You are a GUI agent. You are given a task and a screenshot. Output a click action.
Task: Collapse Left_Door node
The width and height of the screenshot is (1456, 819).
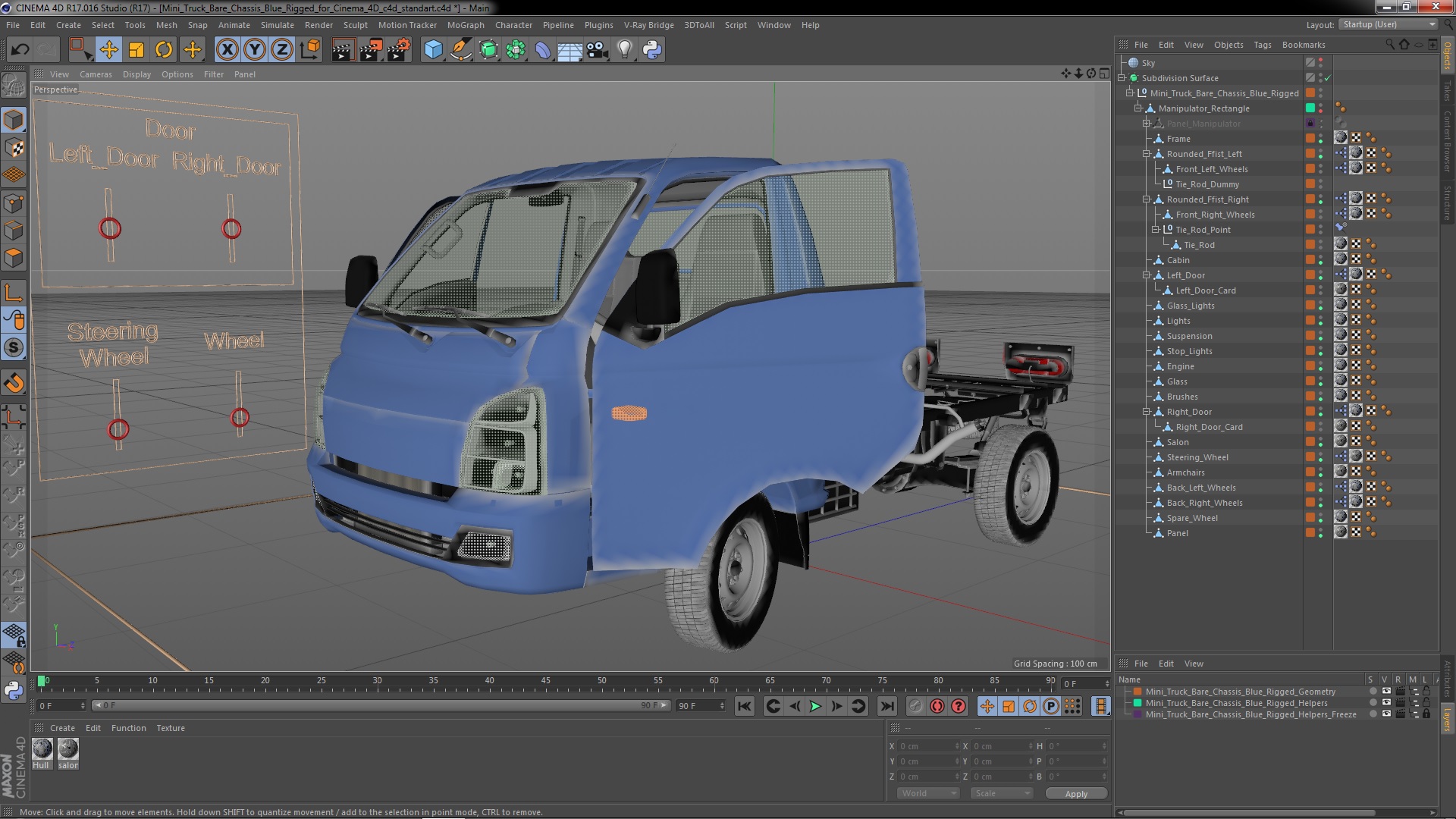point(1147,275)
